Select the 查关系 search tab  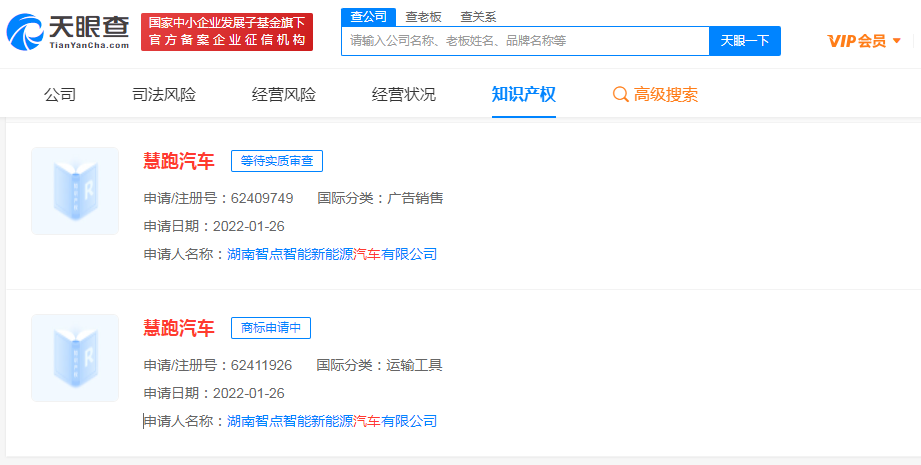(x=478, y=17)
